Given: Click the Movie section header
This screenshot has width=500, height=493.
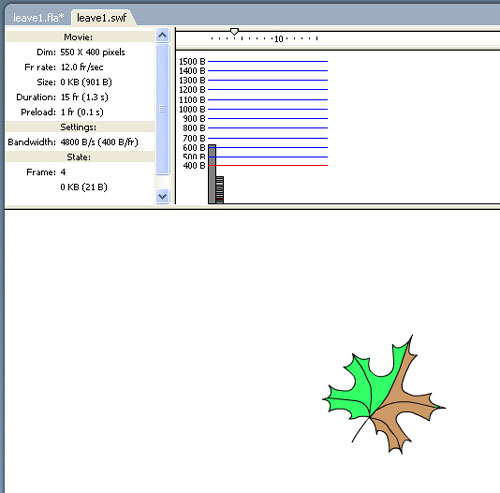Looking at the screenshot, I should click(80, 37).
